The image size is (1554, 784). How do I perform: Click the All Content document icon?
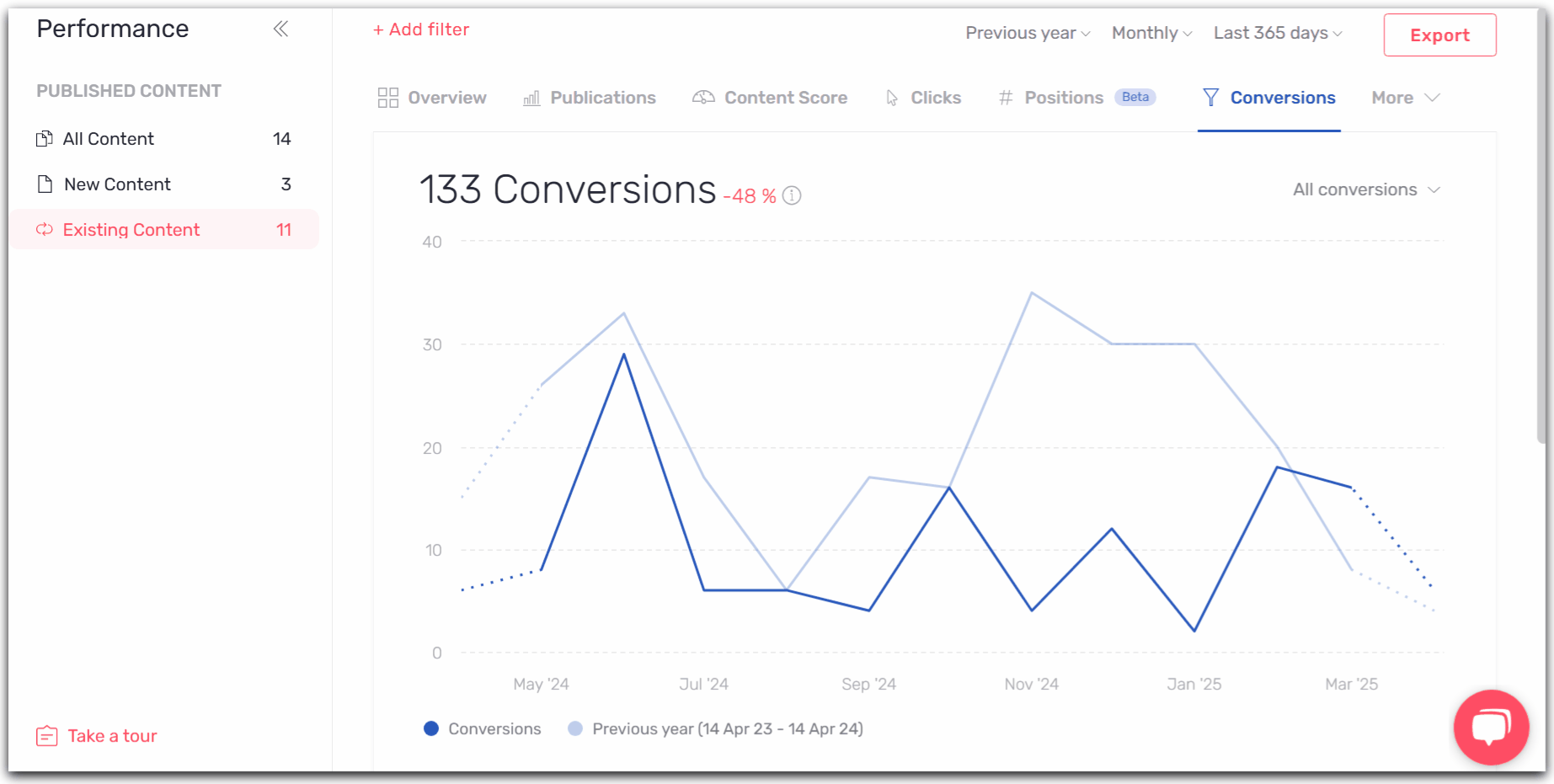click(x=45, y=139)
